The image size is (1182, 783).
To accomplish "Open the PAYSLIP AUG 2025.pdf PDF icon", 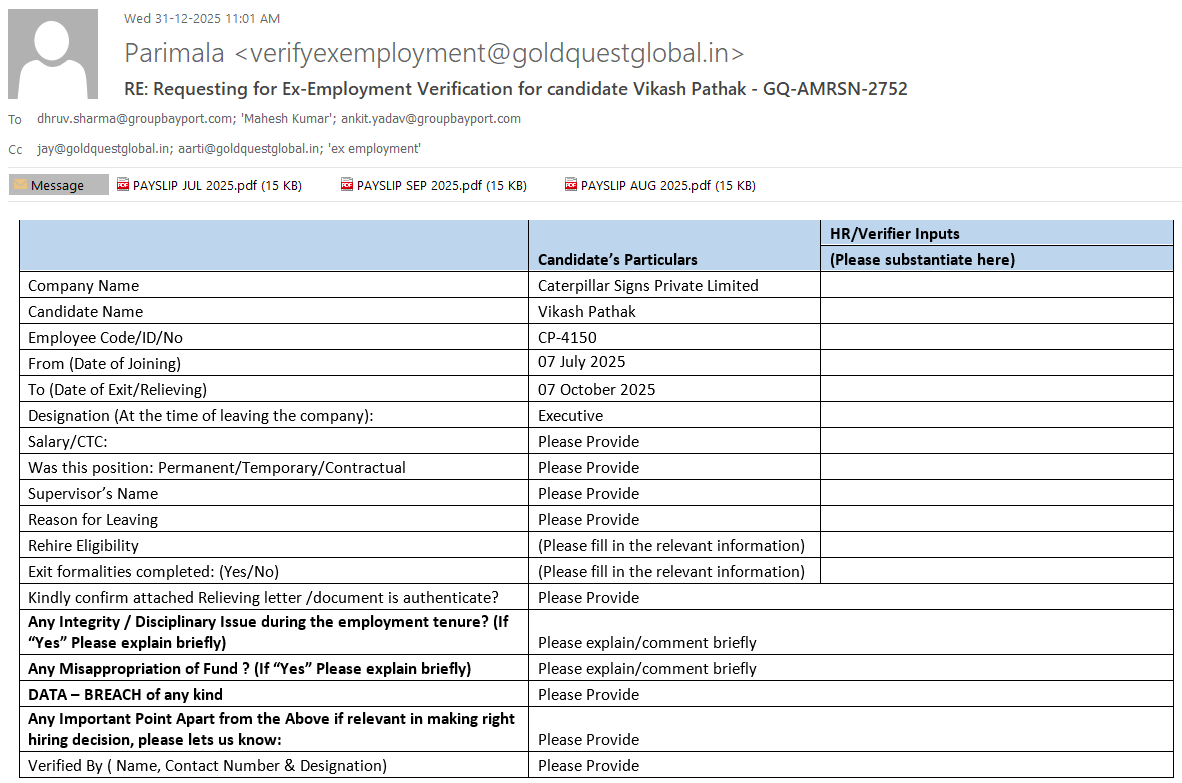I will coord(571,185).
